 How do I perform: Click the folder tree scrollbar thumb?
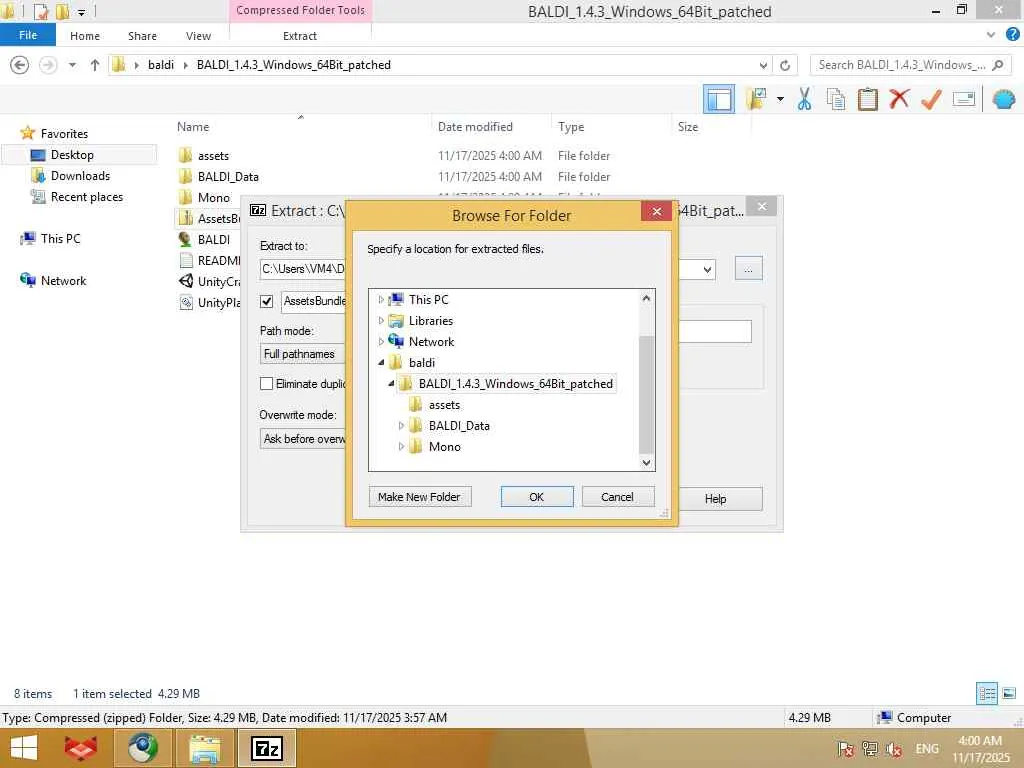click(646, 394)
